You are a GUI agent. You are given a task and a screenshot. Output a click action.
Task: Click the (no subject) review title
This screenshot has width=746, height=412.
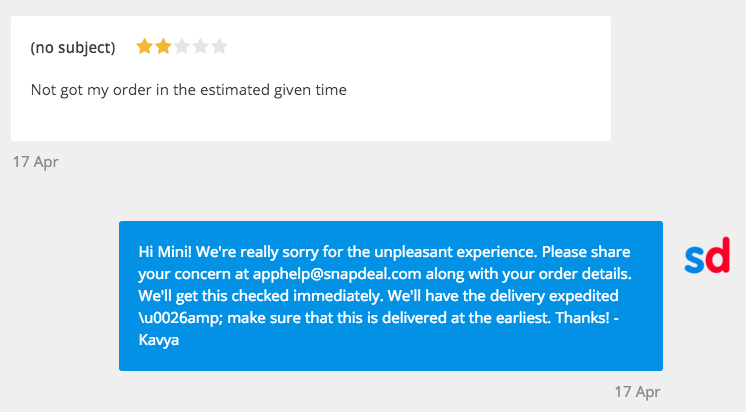pyautogui.click(x=73, y=48)
